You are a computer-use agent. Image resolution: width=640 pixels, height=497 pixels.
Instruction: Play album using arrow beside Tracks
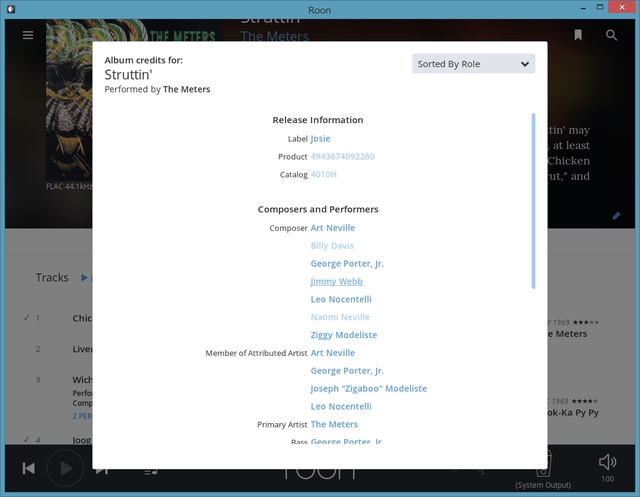pos(84,277)
